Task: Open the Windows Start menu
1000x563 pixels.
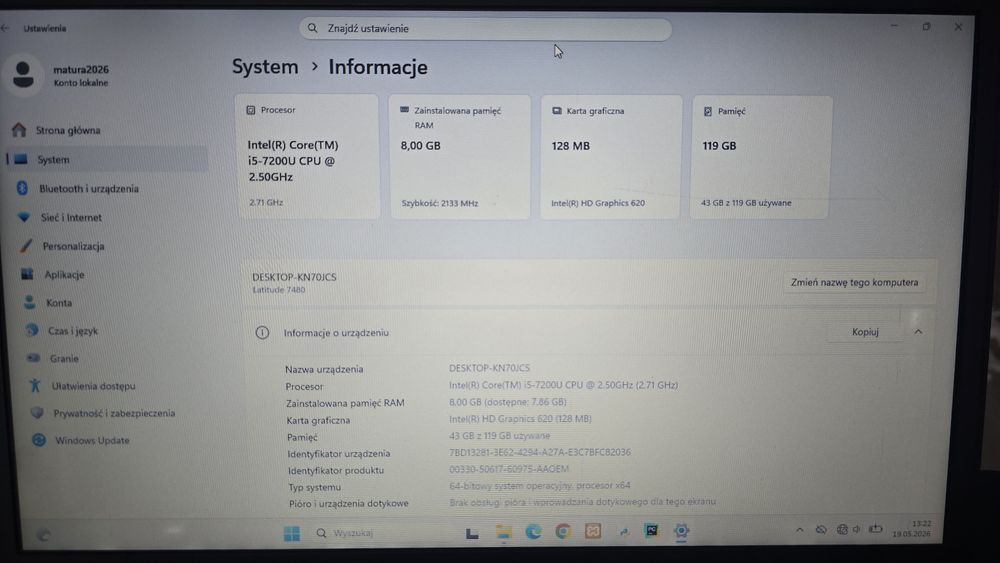Action: 292,534
